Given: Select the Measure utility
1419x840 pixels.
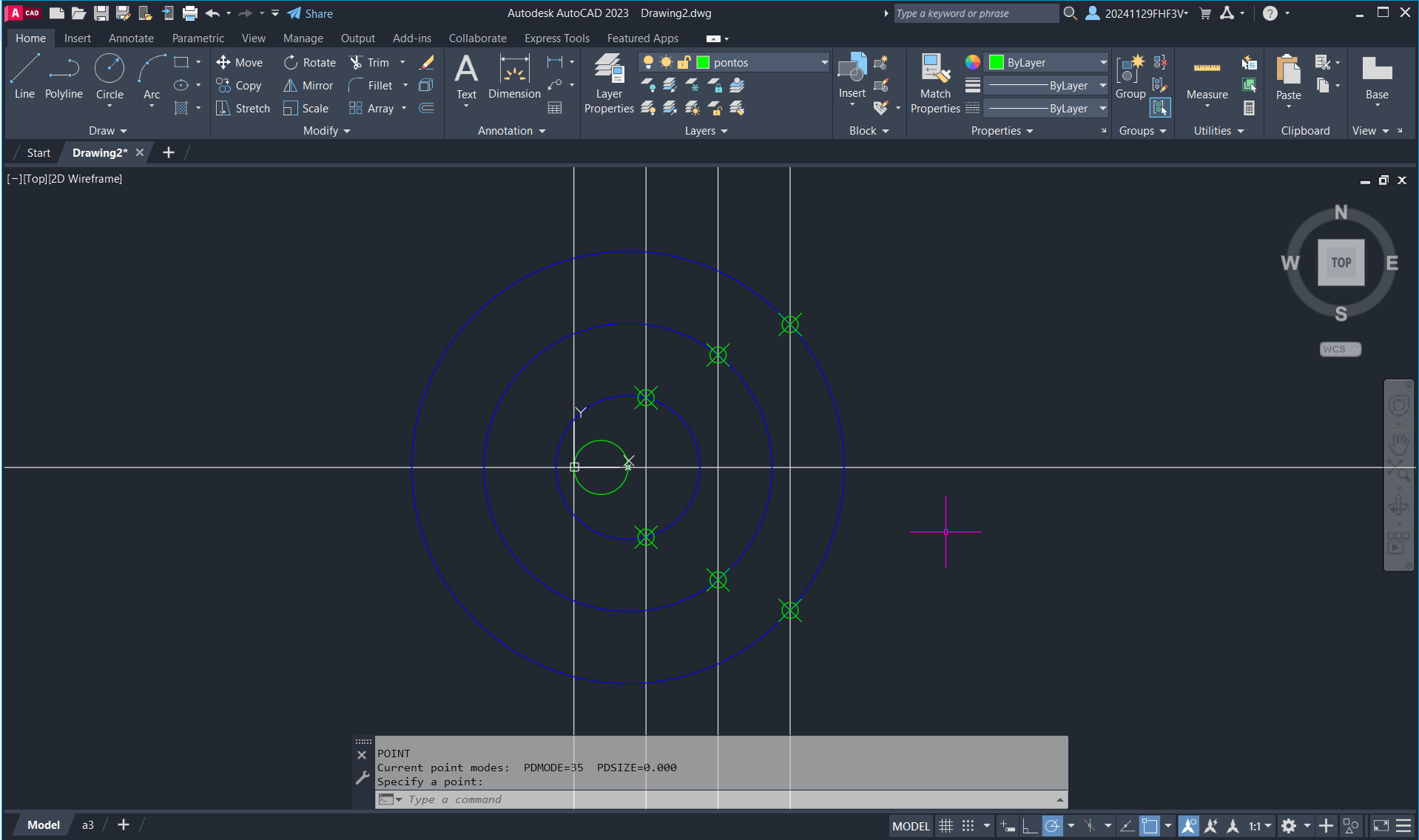Looking at the screenshot, I should click(1207, 78).
